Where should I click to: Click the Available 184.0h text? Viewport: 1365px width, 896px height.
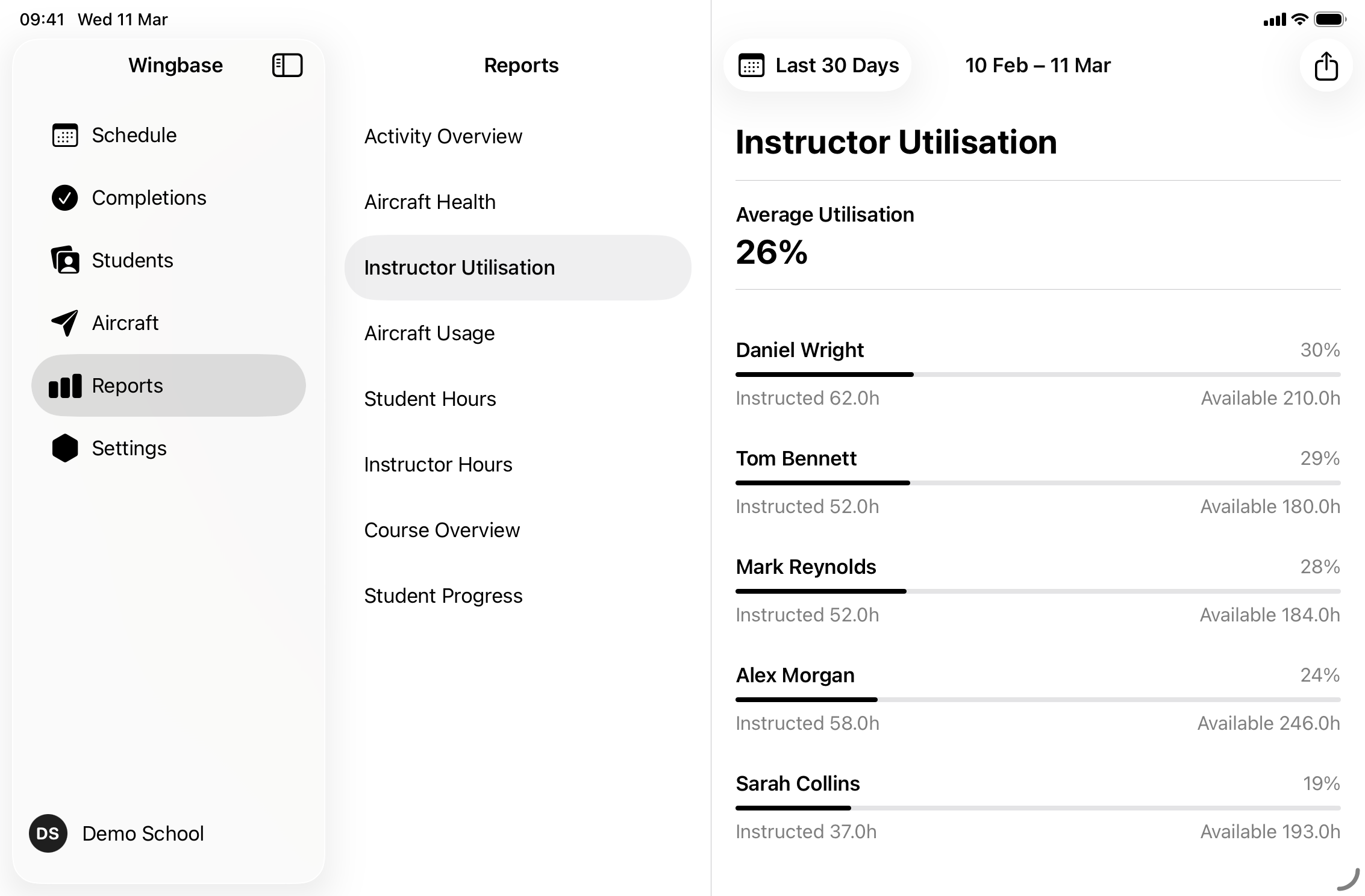coord(1270,615)
